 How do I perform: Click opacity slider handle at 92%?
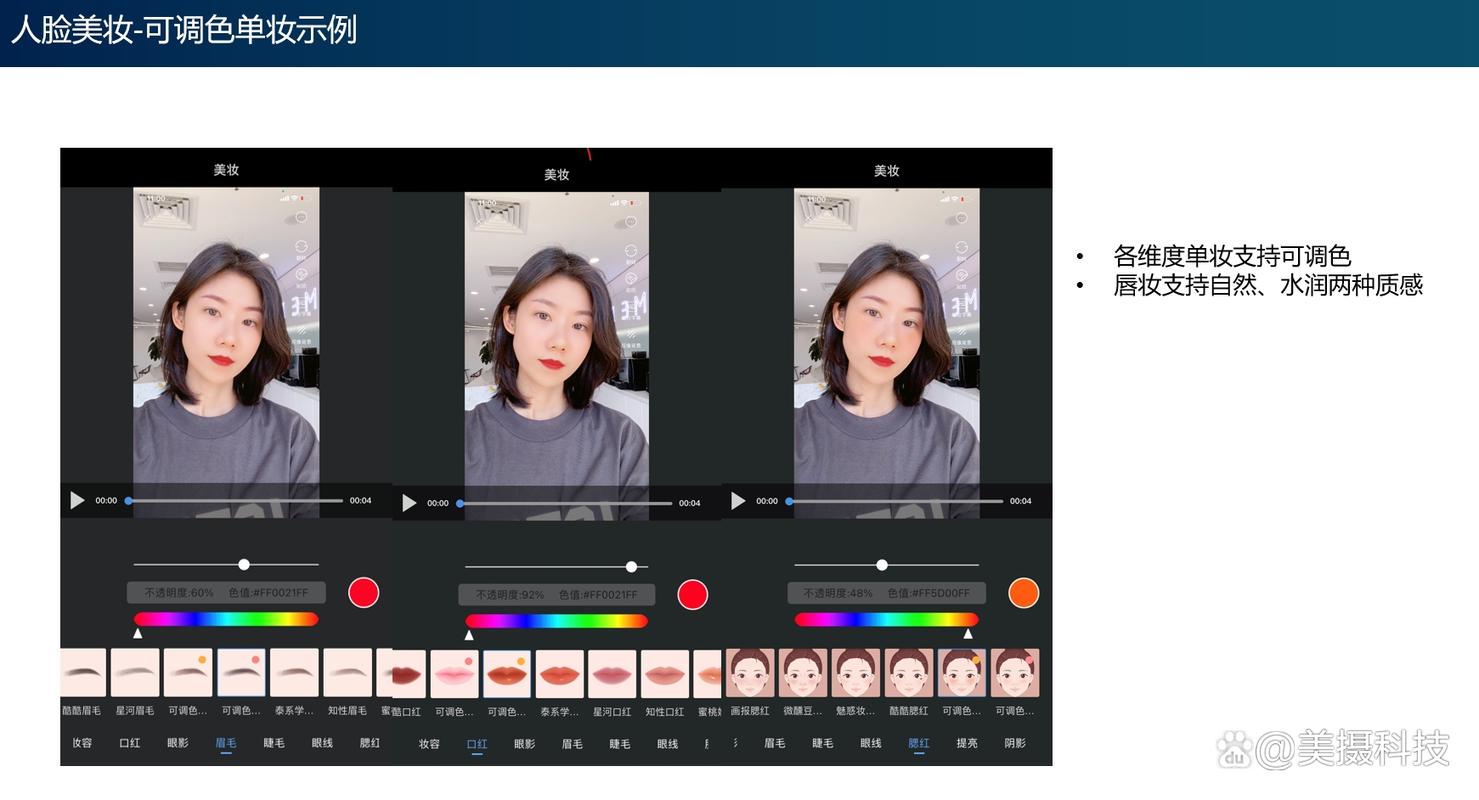631,567
